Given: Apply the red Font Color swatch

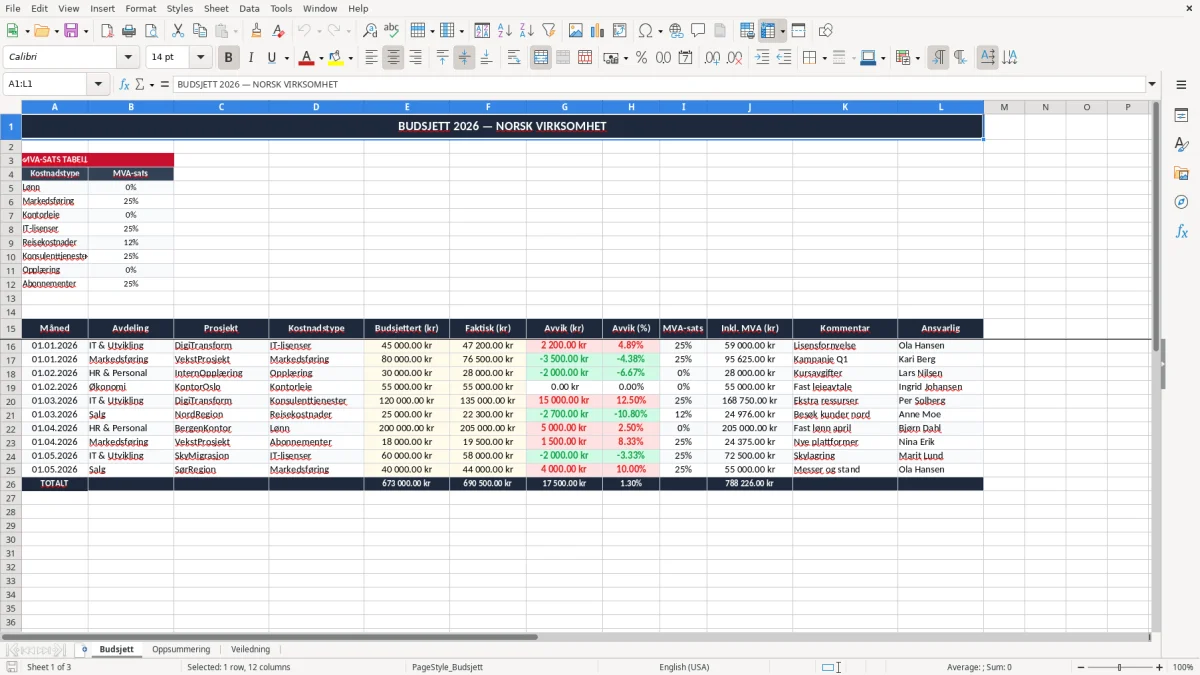Looking at the screenshot, I should tap(308, 58).
